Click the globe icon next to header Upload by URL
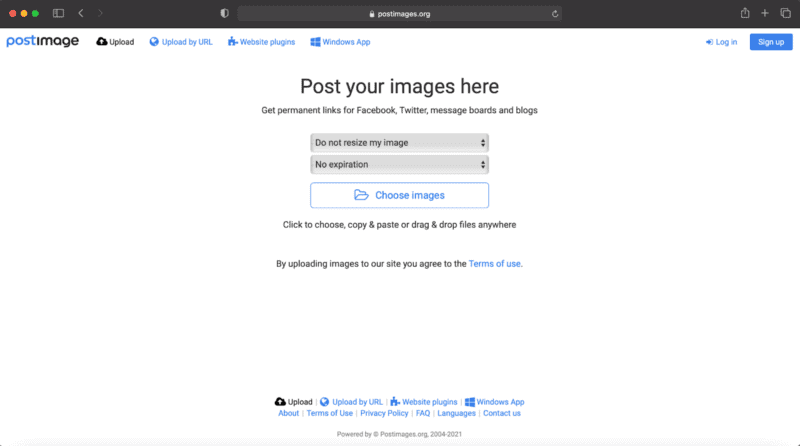This screenshot has height=446, width=800. (154, 42)
